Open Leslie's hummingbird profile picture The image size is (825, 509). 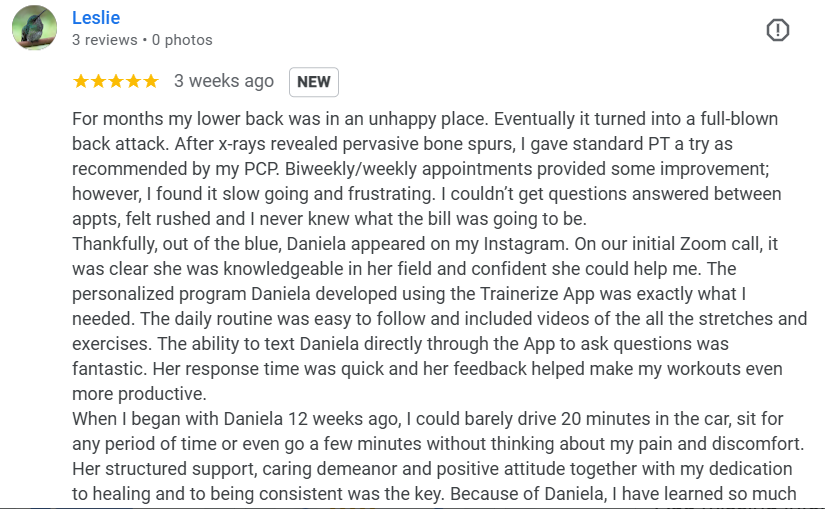tap(34, 28)
